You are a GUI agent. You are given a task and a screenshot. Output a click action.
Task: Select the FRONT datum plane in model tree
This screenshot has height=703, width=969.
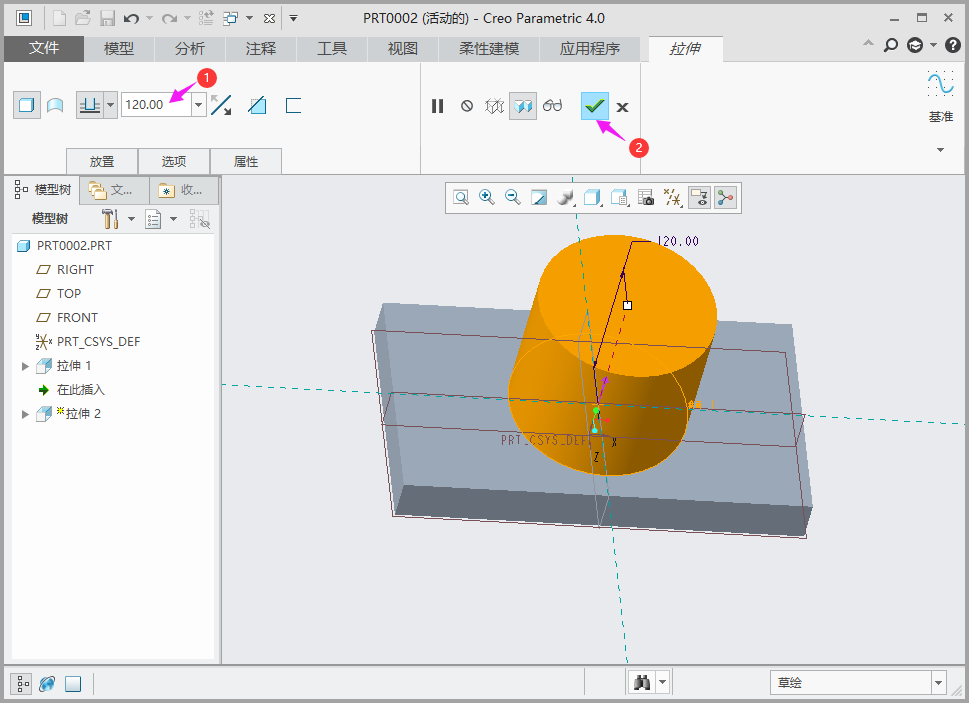coord(77,318)
